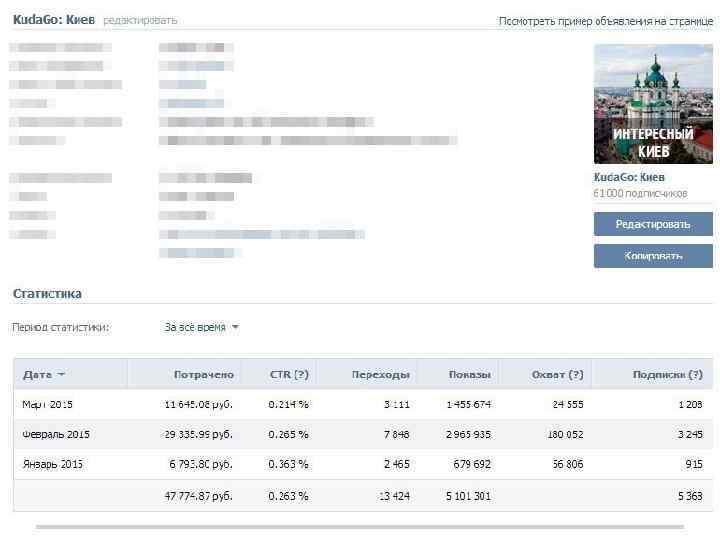Click CTR value 0.214 %

tap(288, 405)
